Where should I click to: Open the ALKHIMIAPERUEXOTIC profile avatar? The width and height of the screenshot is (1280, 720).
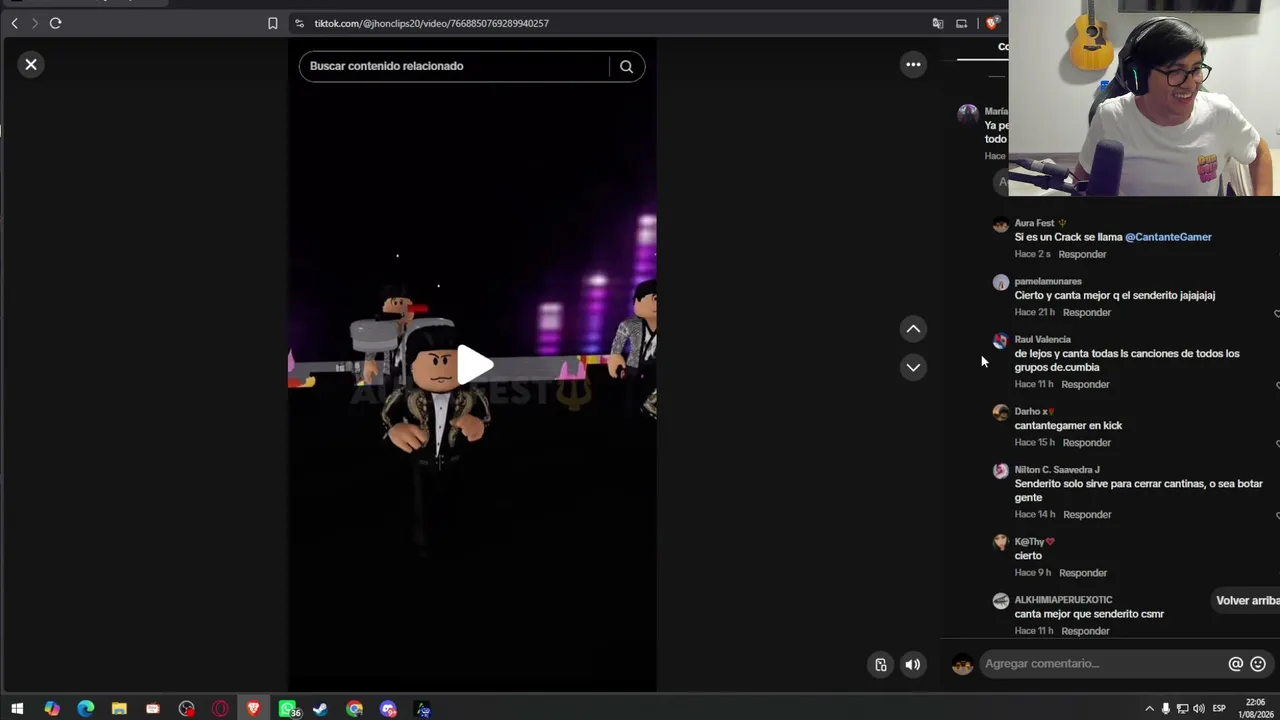click(1000, 601)
